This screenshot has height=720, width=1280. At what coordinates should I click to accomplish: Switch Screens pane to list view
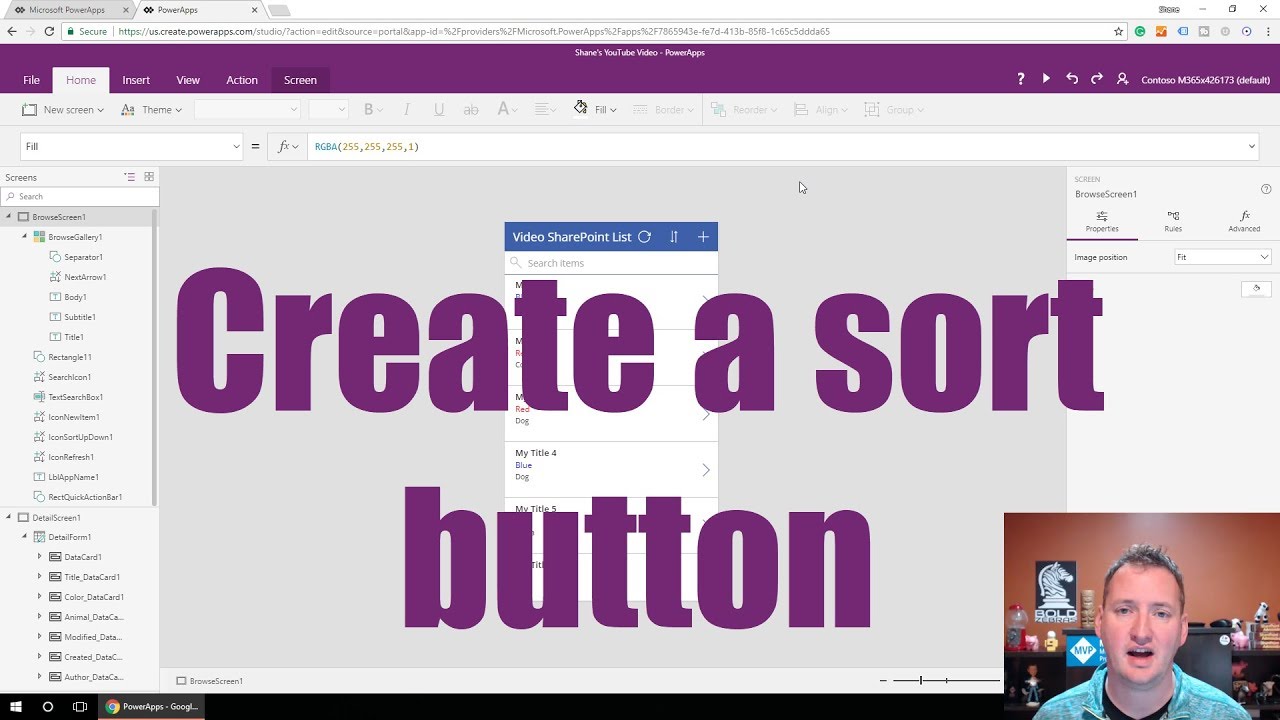click(130, 177)
